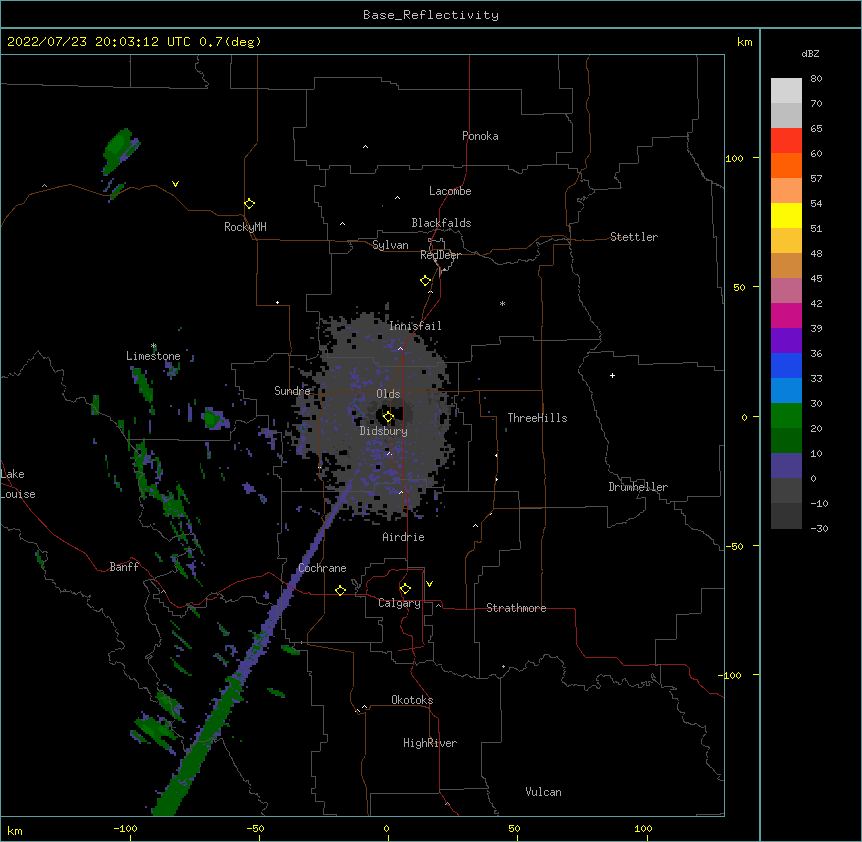This screenshot has height=842, width=862.
Task: Click the 80 value on dBZ legend
Action: pyautogui.click(x=816, y=79)
